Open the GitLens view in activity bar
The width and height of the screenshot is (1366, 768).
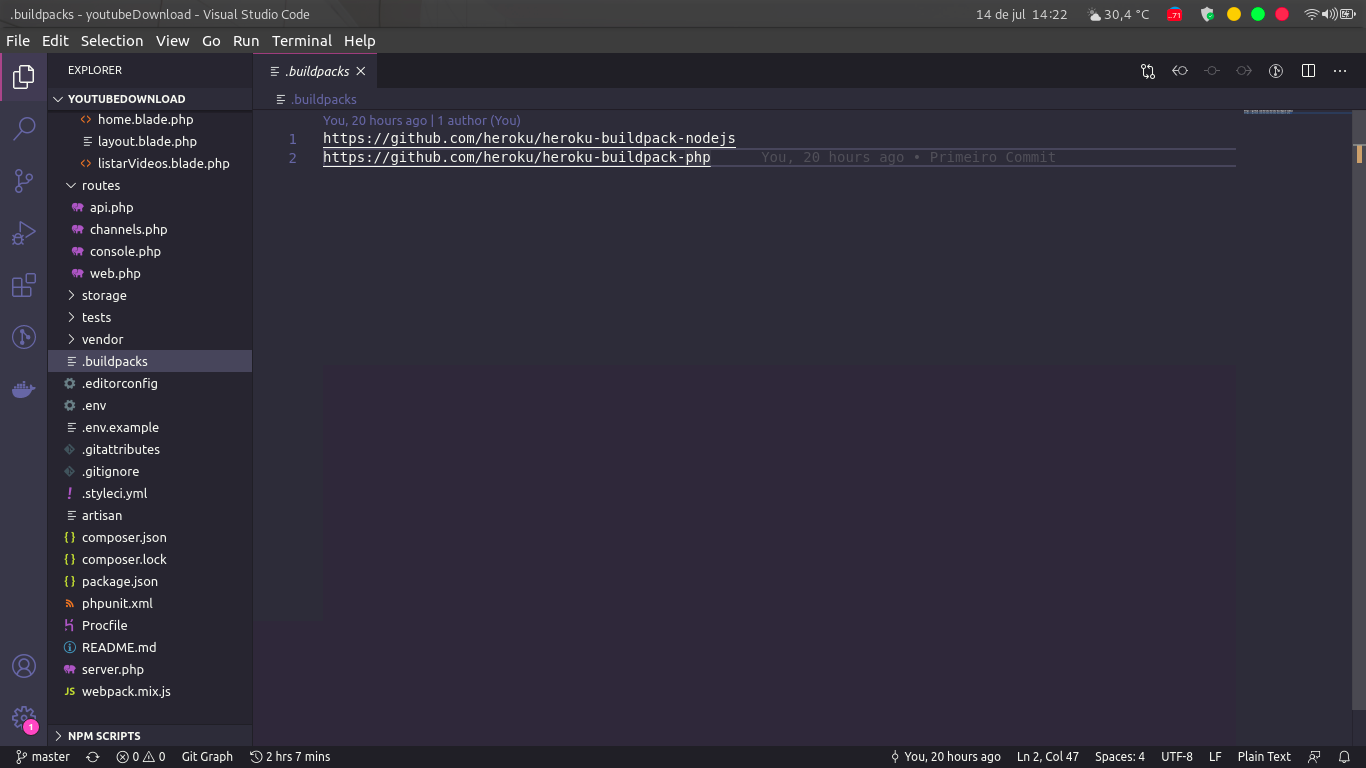24,337
